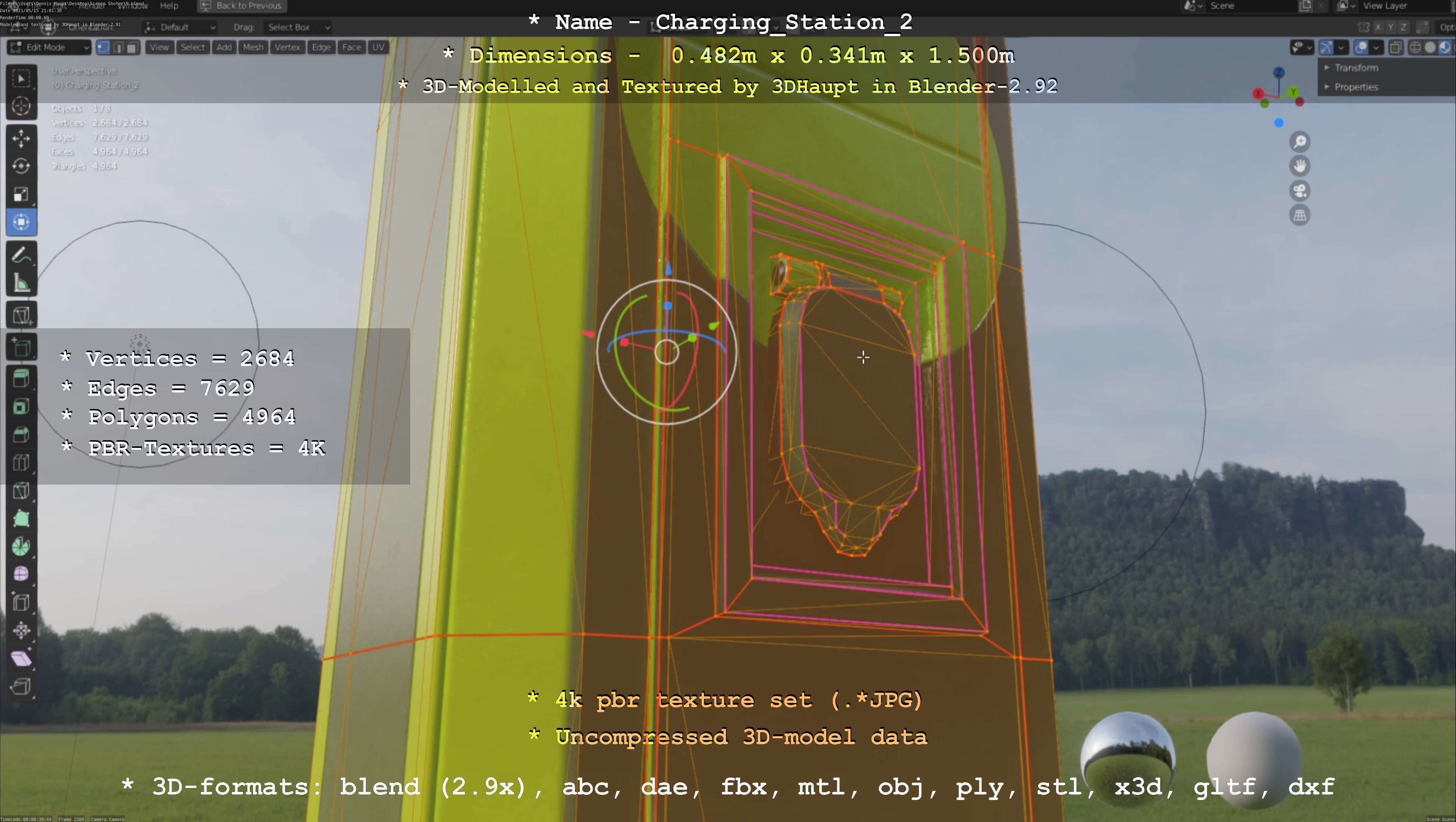Click the Back to Previous button
The image size is (1456, 822).
pos(242,6)
